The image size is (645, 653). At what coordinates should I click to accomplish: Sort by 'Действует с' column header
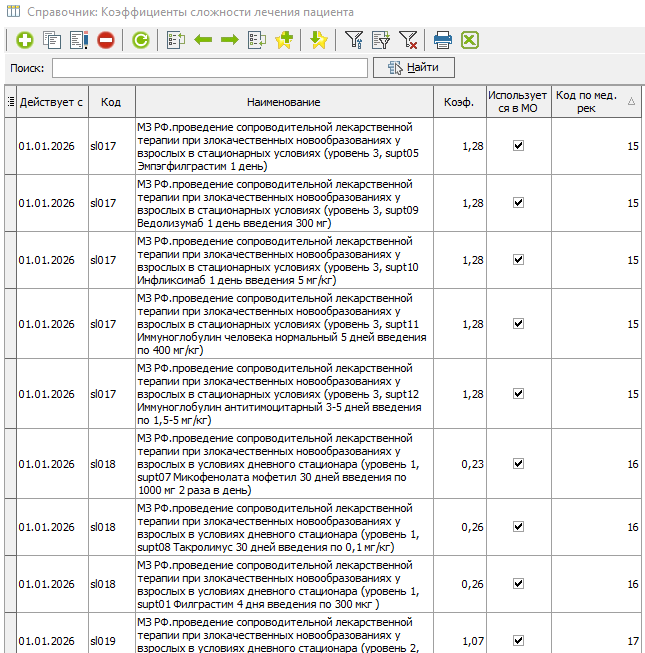[x=52, y=102]
